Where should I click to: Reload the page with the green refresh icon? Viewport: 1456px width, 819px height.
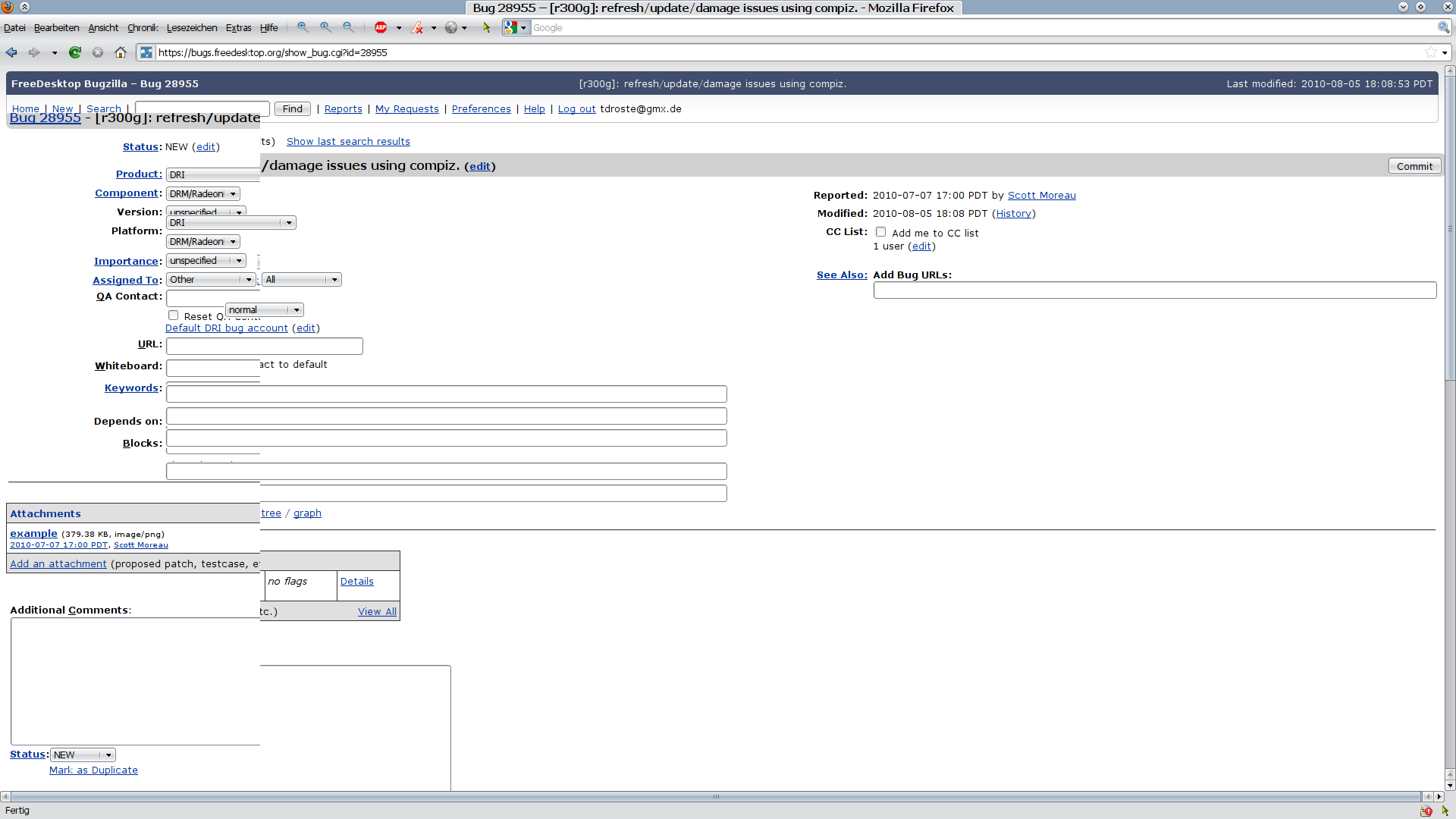(x=74, y=52)
